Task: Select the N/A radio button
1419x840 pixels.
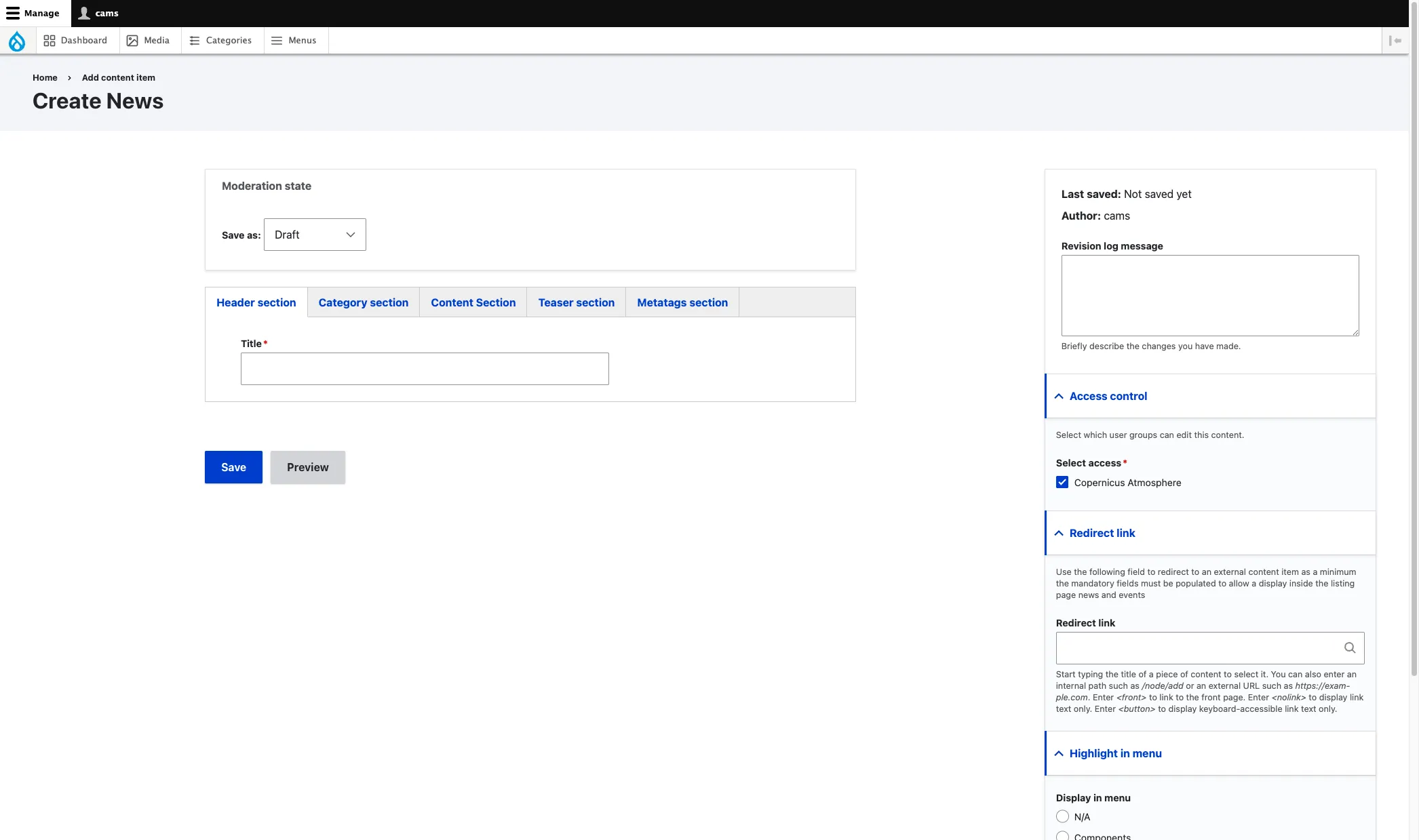Action: tap(1062, 817)
